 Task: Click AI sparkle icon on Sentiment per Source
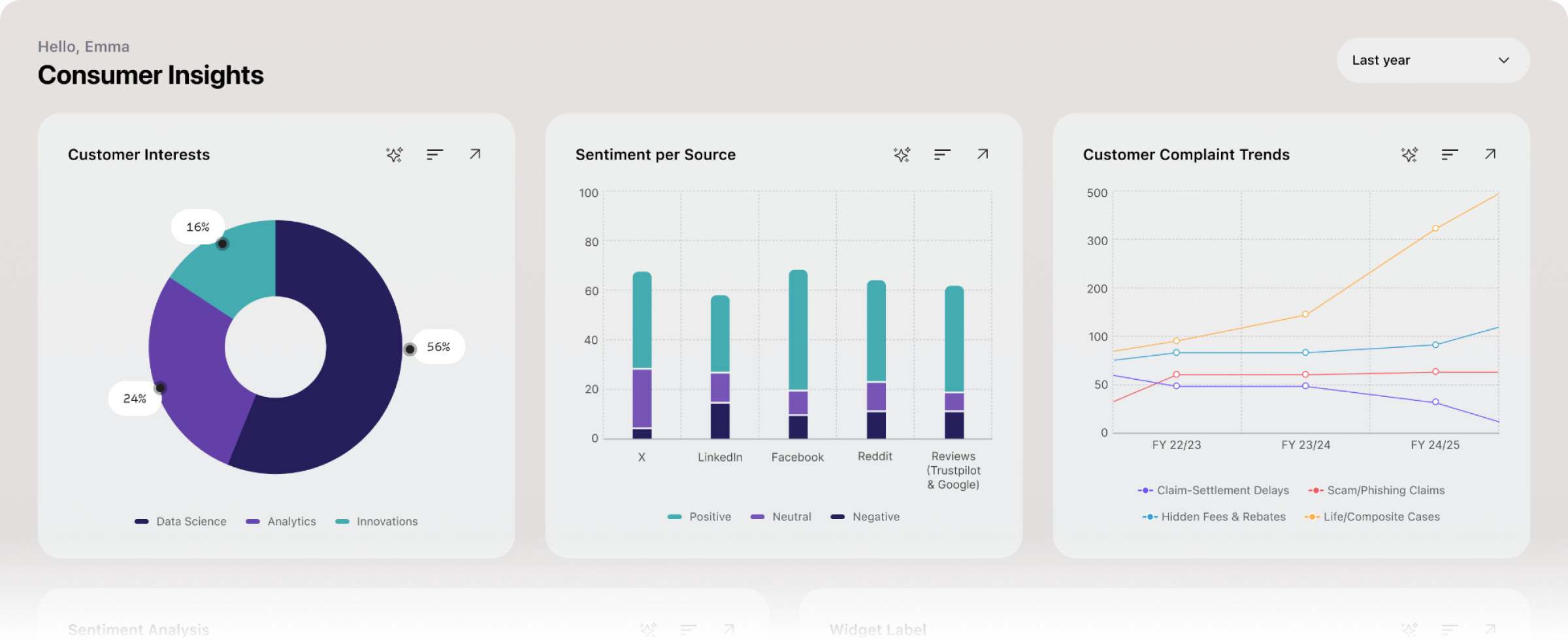tap(902, 154)
